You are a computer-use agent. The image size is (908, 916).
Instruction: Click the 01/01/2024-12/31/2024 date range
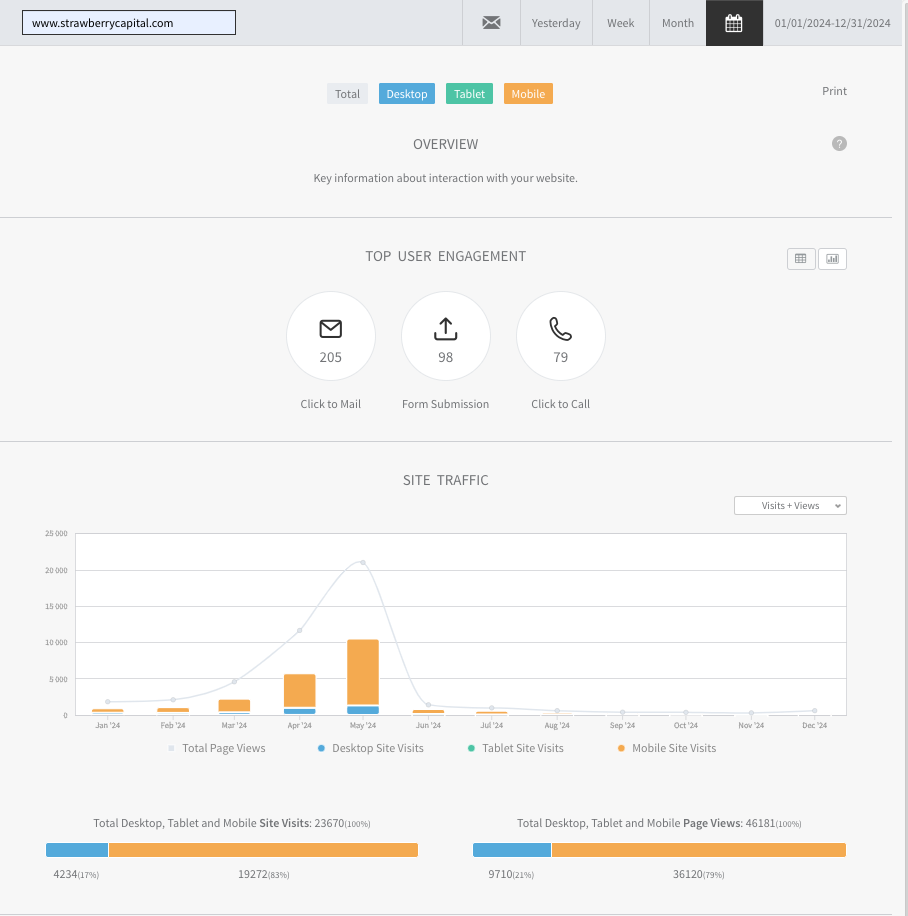click(832, 23)
